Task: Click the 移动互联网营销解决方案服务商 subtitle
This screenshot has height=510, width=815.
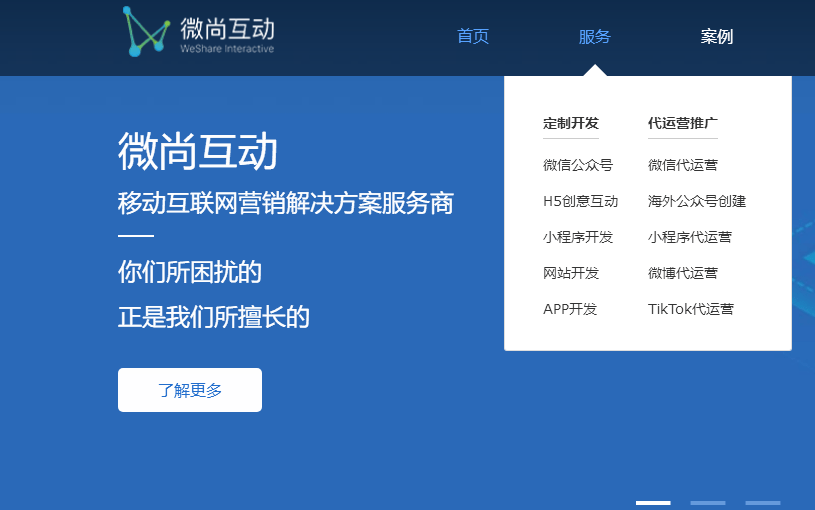Action: click(x=285, y=203)
